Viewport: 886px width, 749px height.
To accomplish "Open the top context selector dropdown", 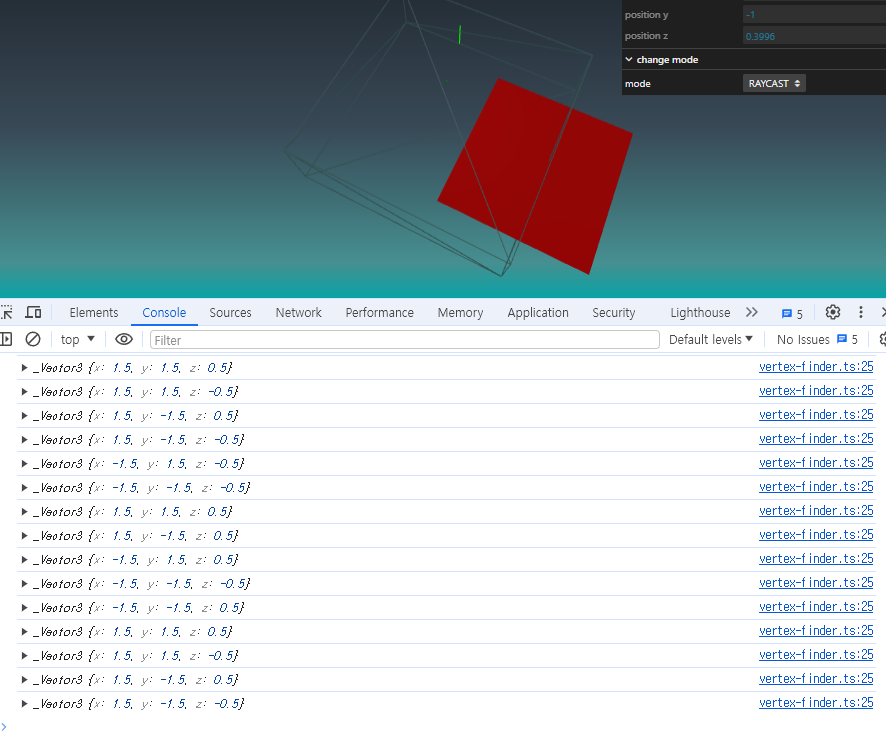I will (x=77, y=339).
